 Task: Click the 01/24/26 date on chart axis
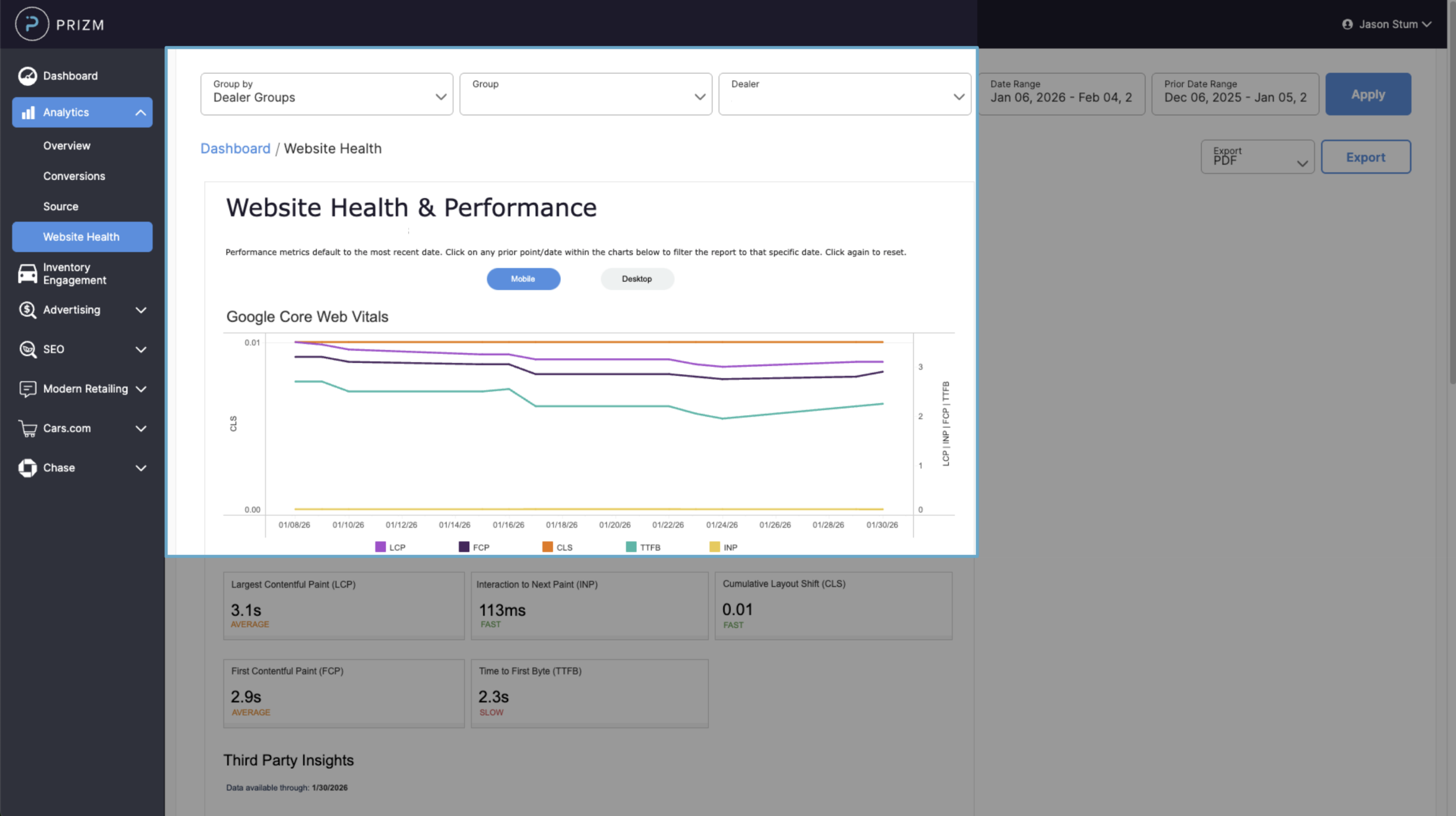(x=722, y=525)
